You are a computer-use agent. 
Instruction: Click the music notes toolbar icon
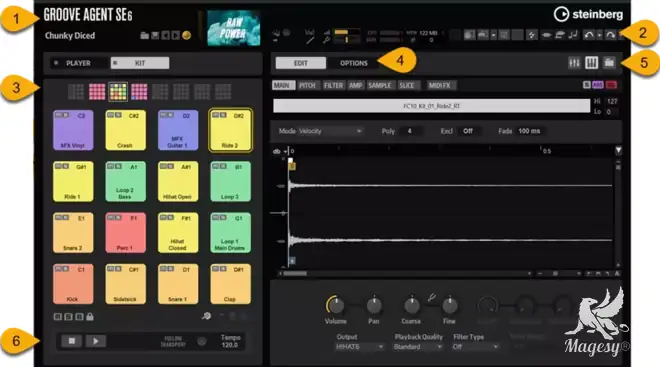tap(573, 35)
